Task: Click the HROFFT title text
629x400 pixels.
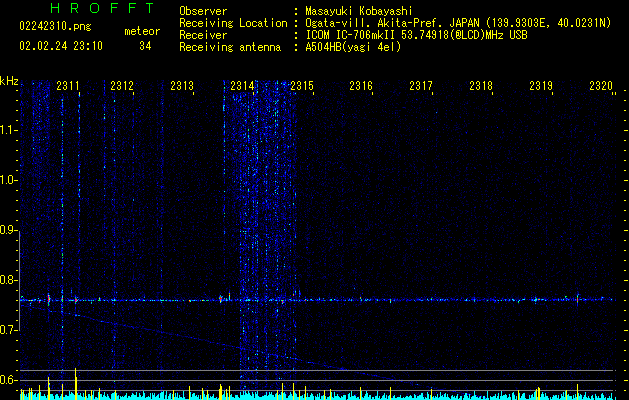Action: tap(103, 8)
